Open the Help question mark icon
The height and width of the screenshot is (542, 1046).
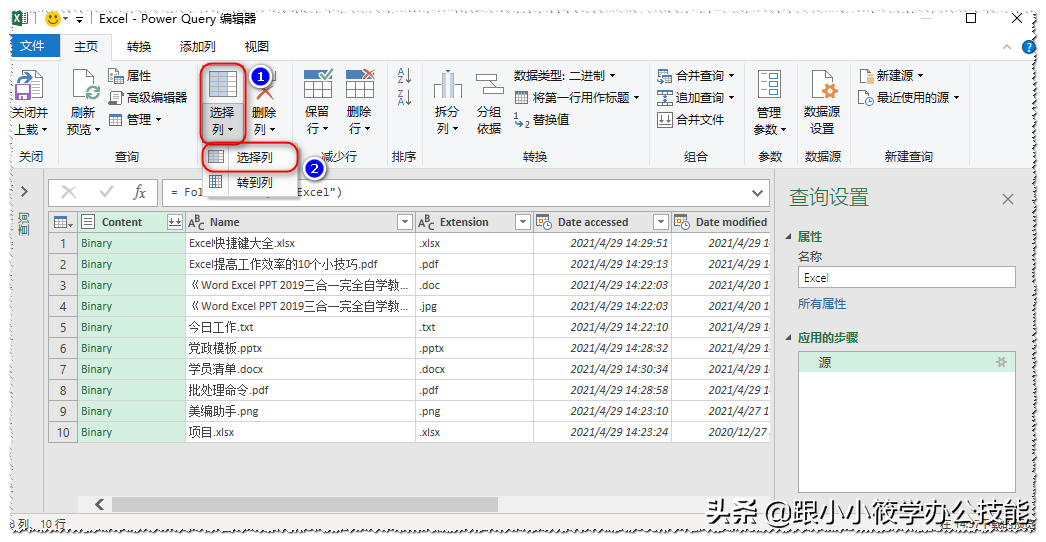click(1029, 47)
